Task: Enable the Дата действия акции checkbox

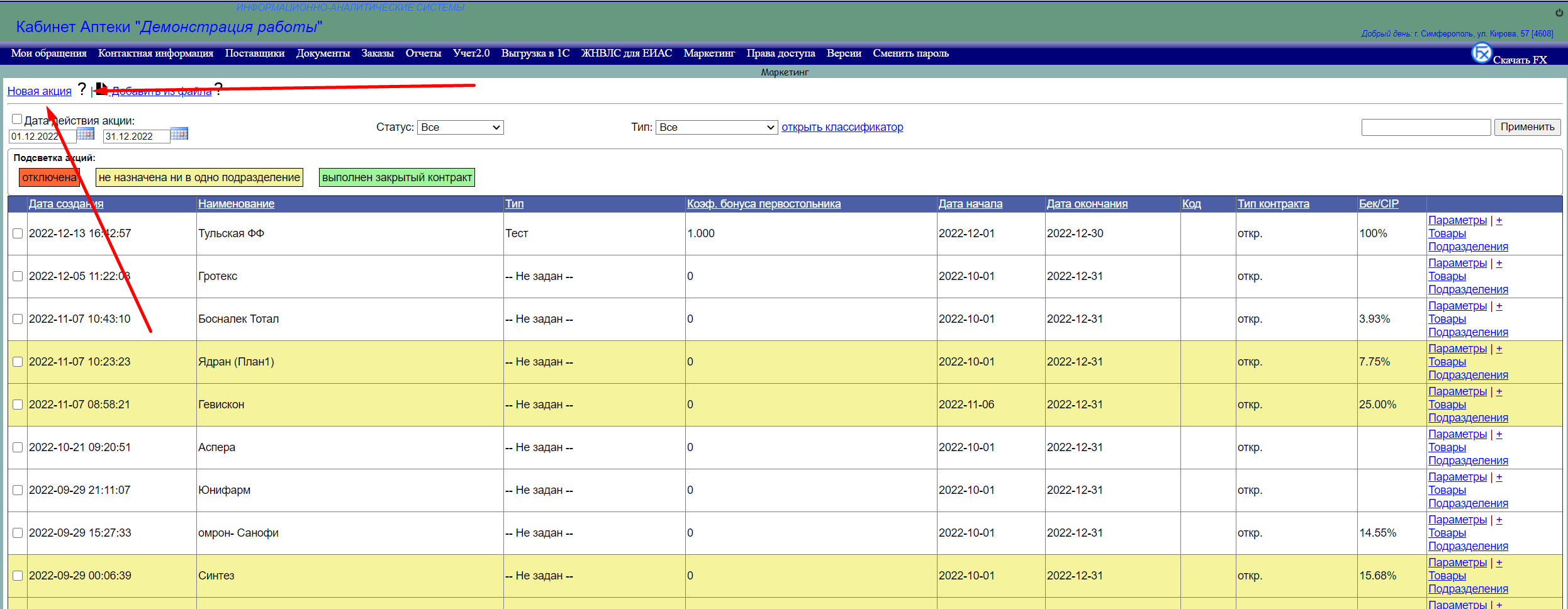Action: tap(17, 119)
